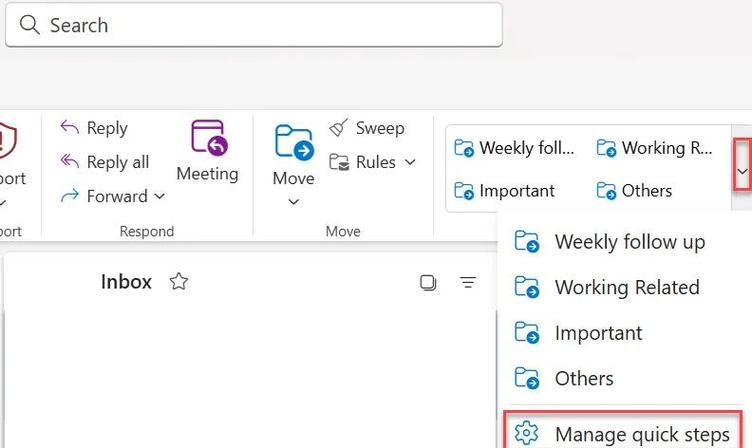Mark Inbox as favorite with star
Image resolution: width=752 pixels, height=448 pixels.
(179, 282)
